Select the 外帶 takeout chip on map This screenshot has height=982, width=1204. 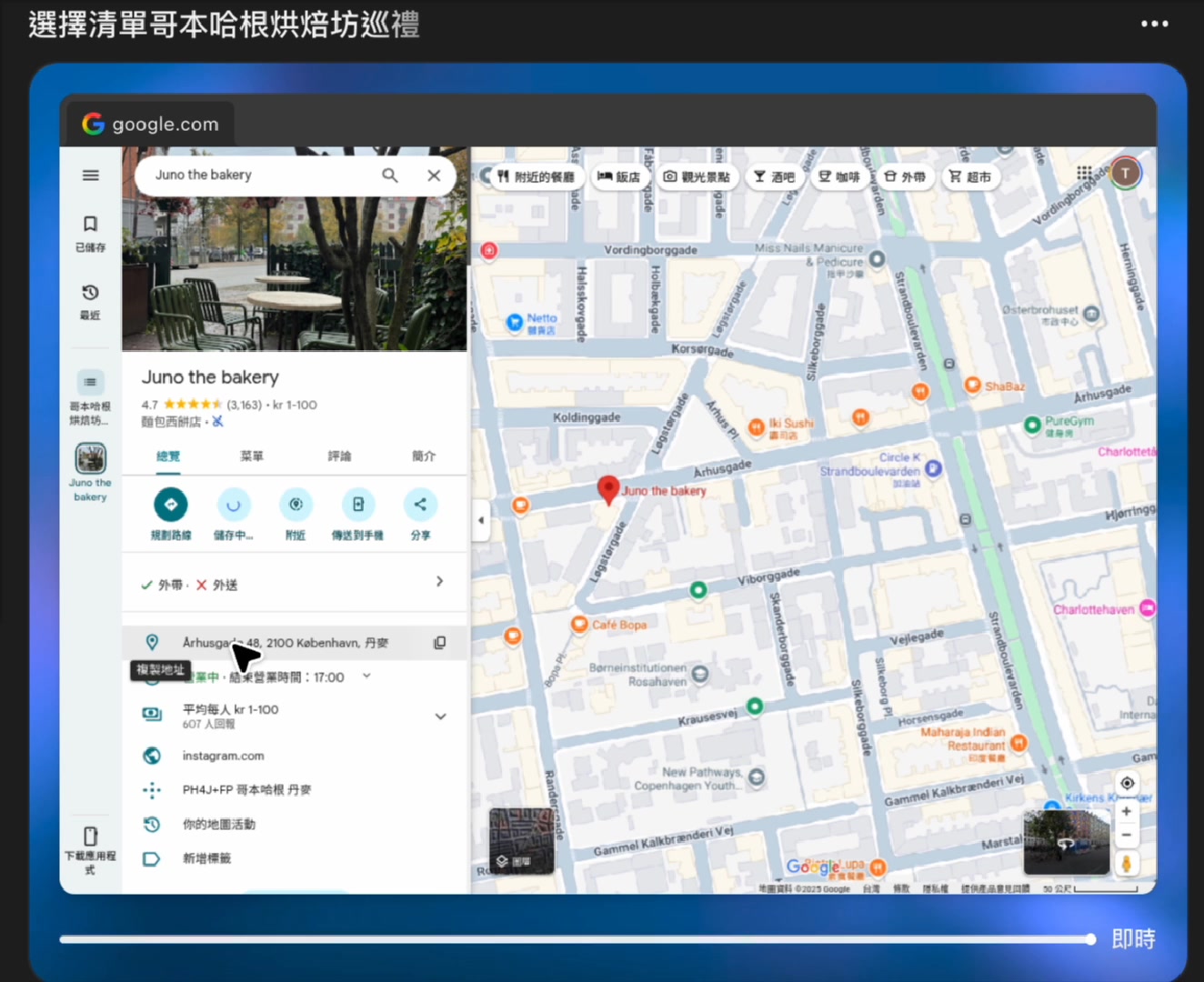click(904, 176)
